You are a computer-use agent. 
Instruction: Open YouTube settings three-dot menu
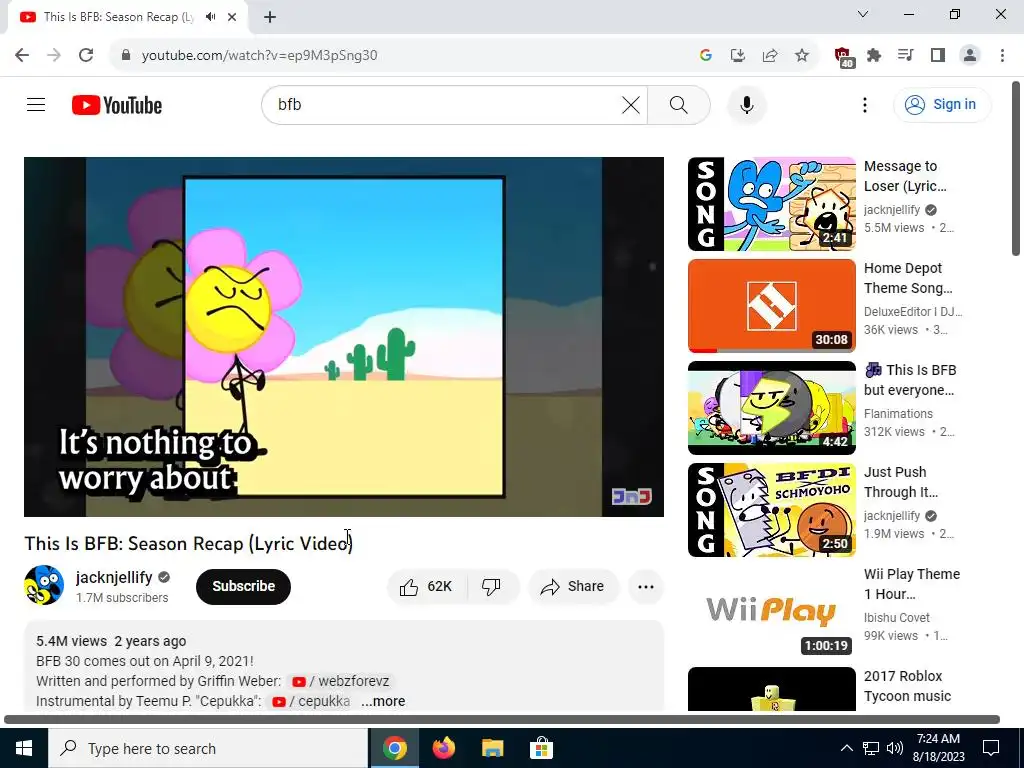(x=865, y=104)
